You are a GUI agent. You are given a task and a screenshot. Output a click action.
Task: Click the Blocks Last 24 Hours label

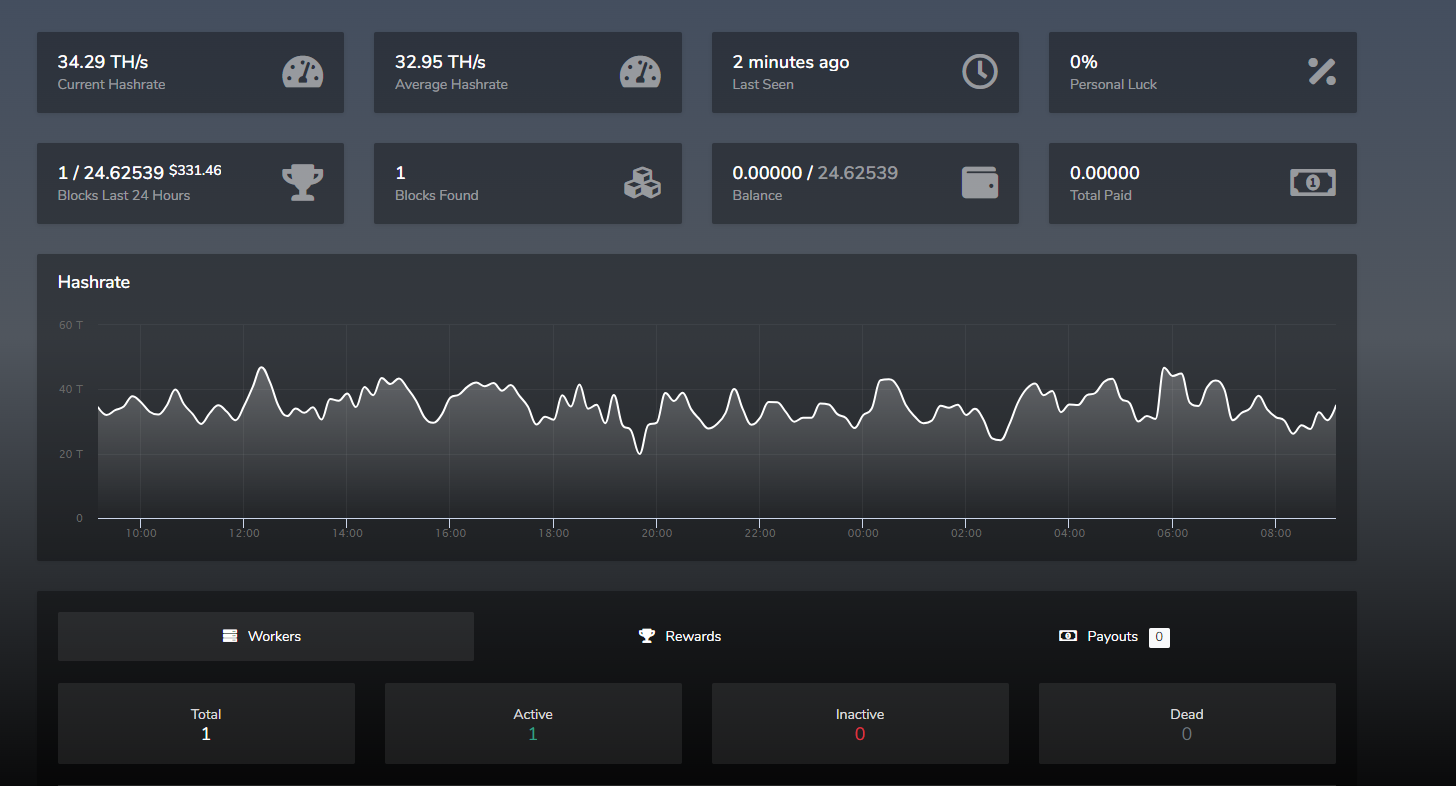(x=124, y=195)
